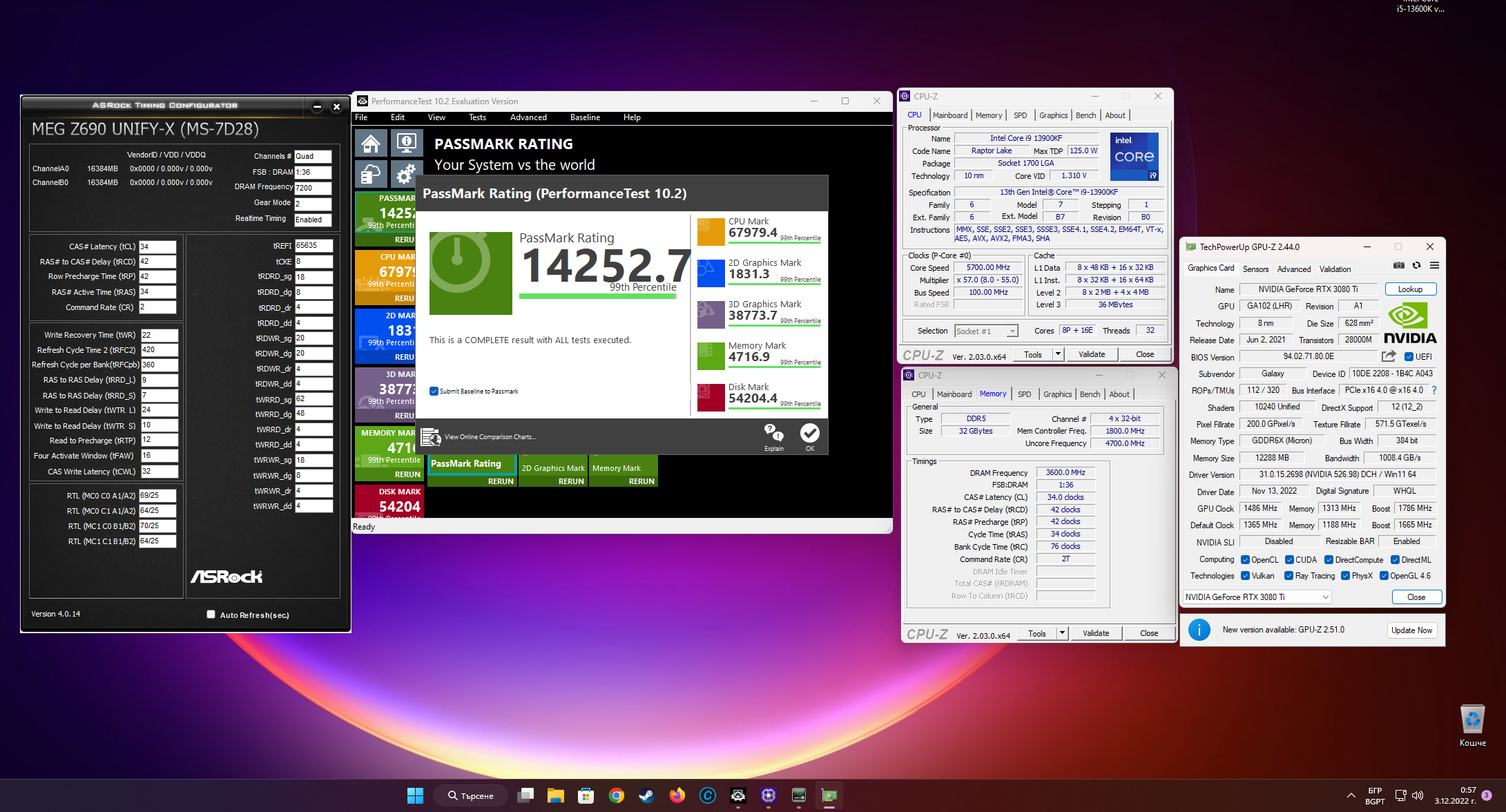
Task: Open Socket #1 selection dropdown in CPU-Z
Action: [x=986, y=331]
